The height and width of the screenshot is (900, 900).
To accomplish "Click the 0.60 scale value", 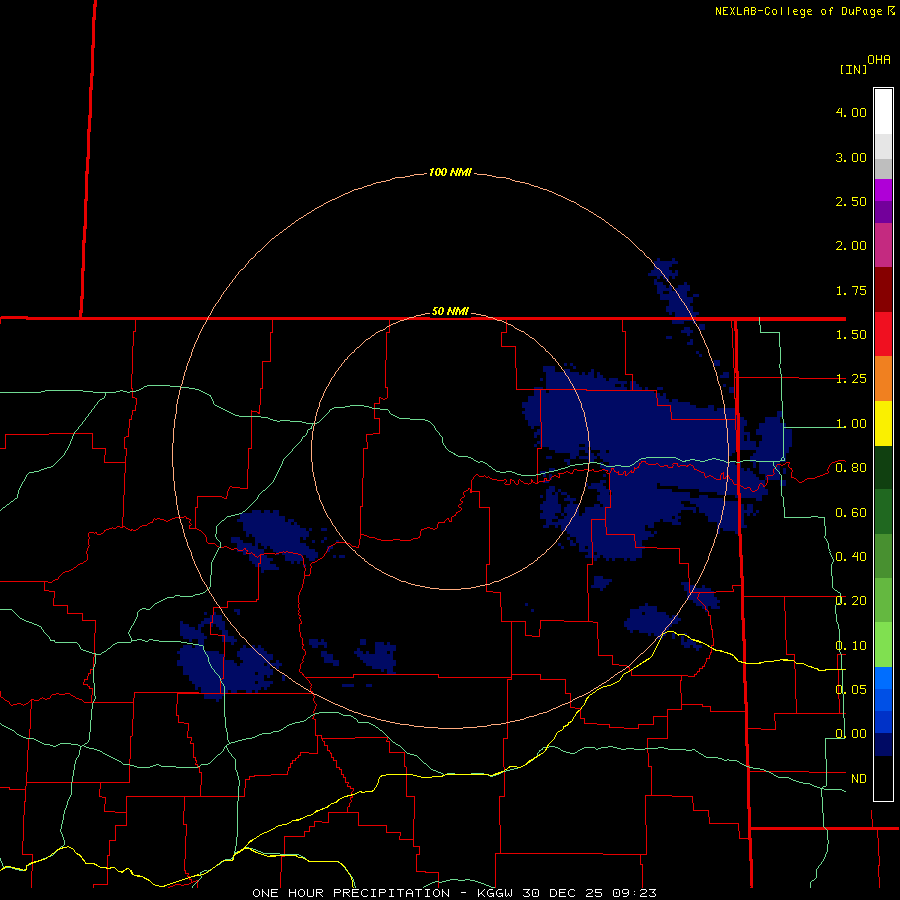I will 851,513.
